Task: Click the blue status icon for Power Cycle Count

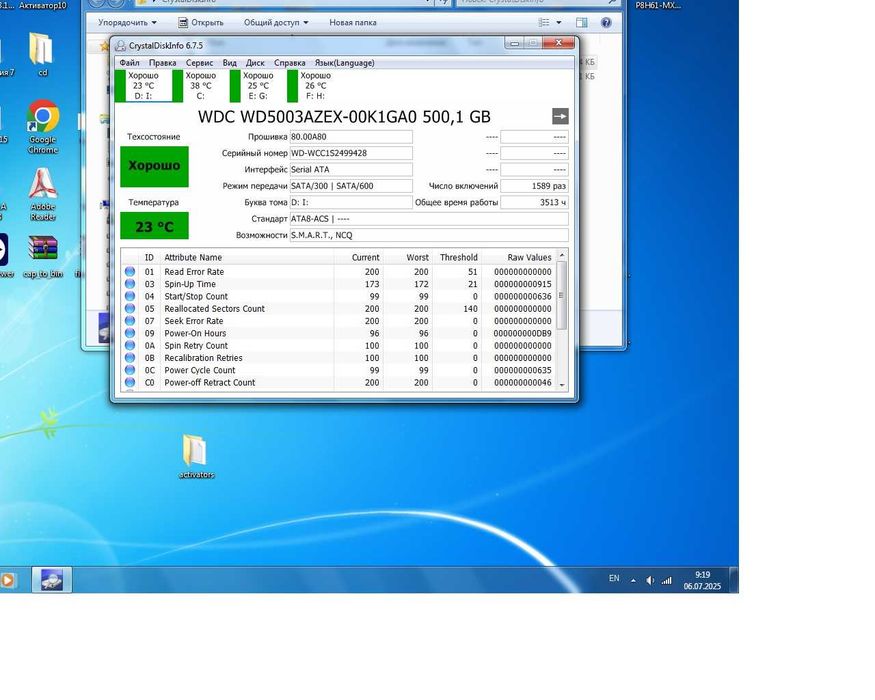Action: coord(130,370)
